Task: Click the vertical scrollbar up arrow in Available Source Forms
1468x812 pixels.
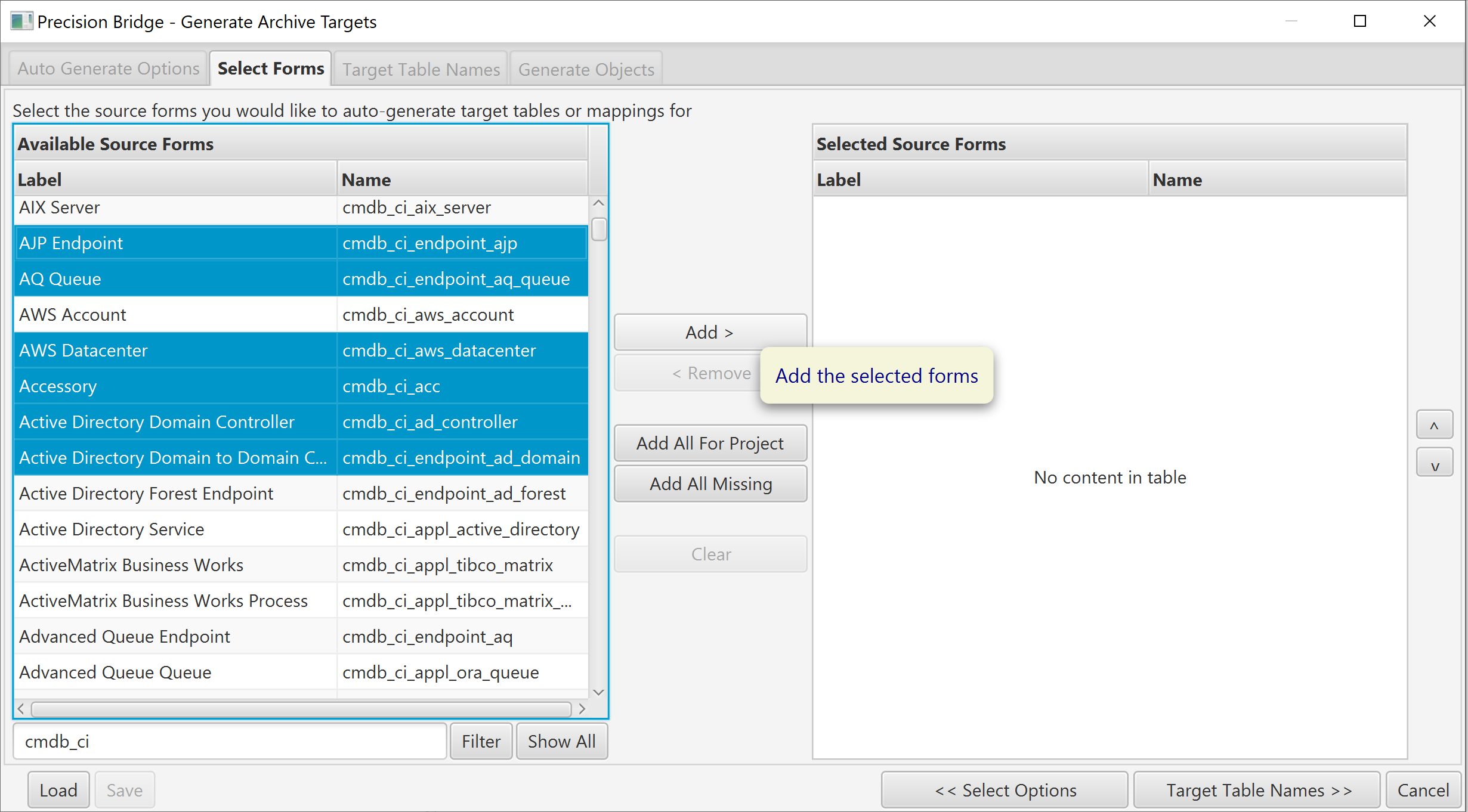Action: point(598,203)
